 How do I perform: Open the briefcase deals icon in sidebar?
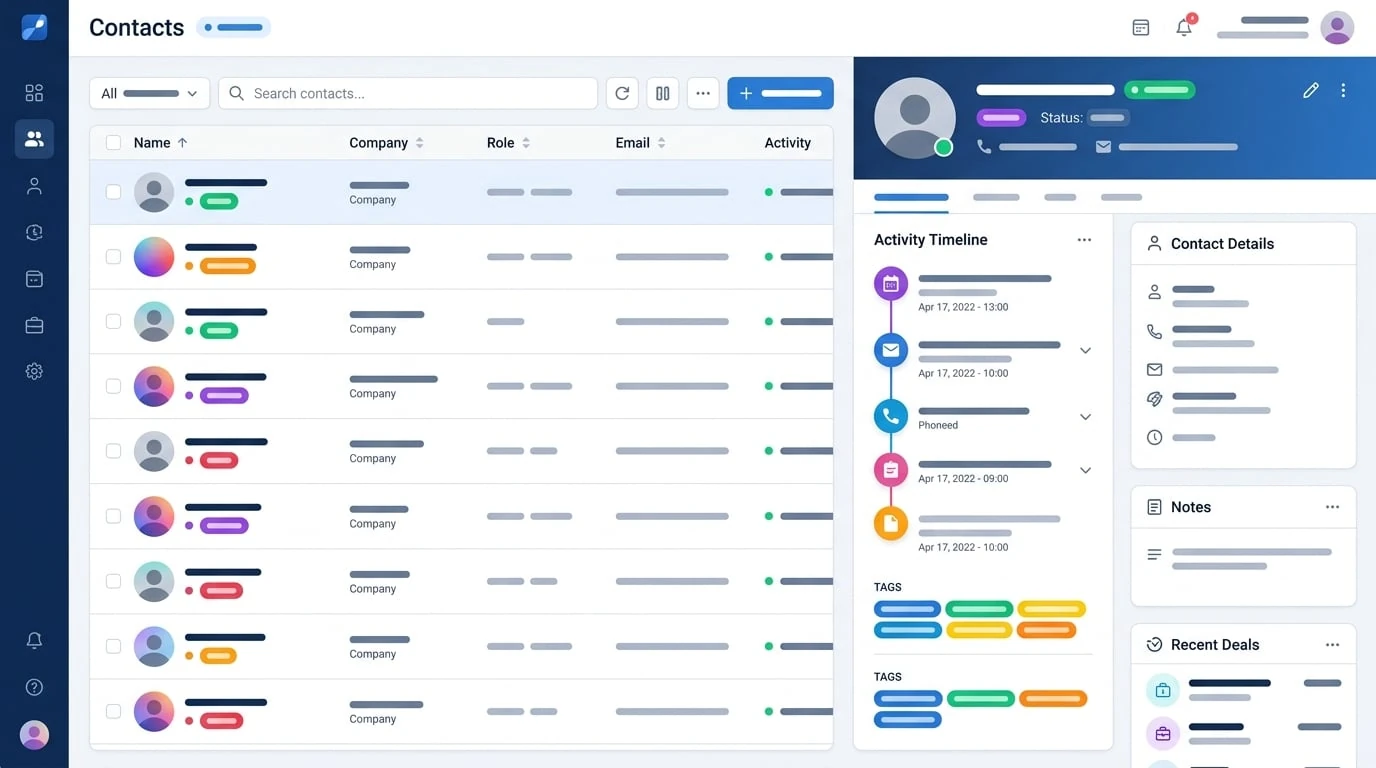pos(34,325)
